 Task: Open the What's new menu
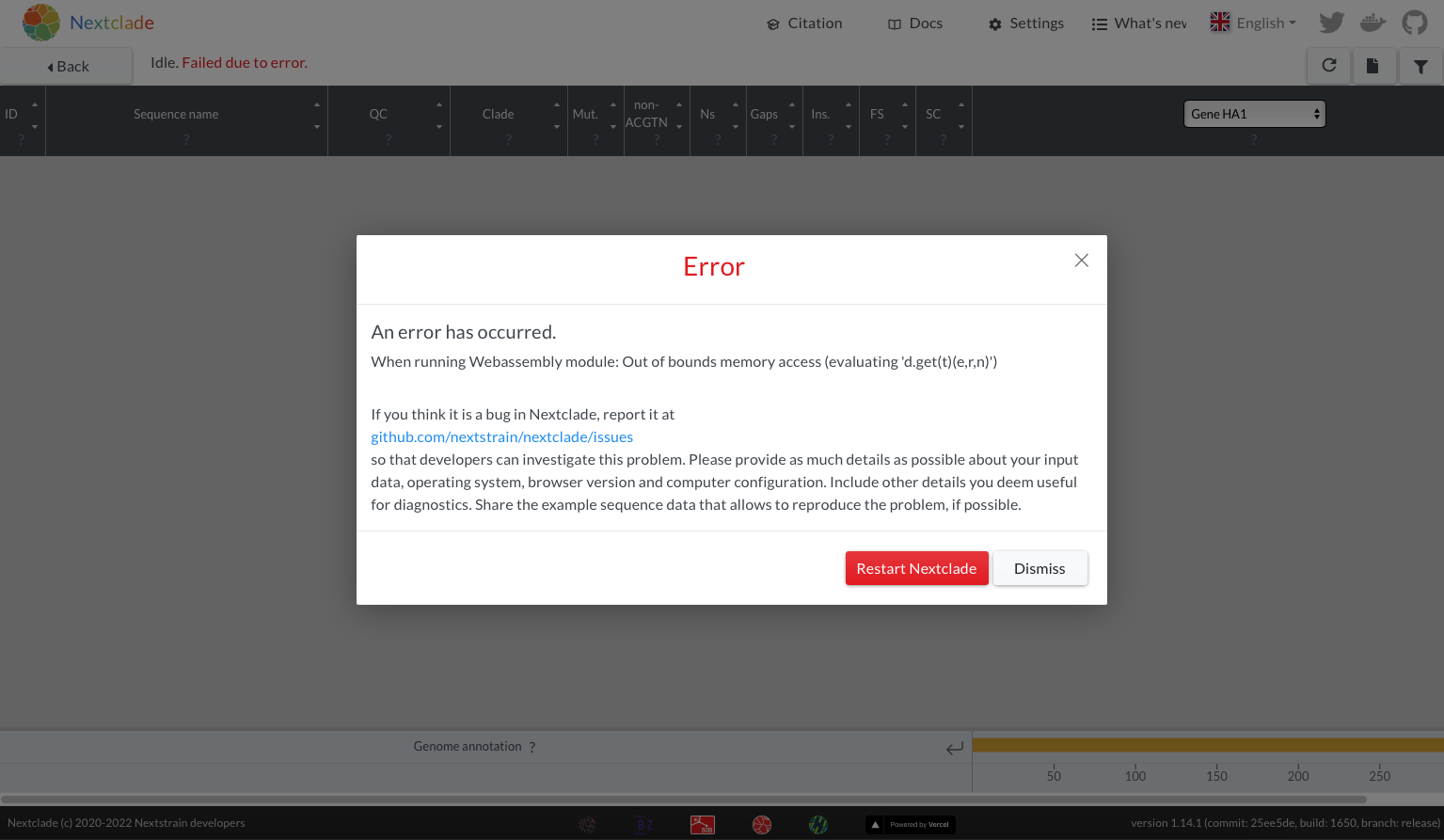click(x=1139, y=23)
